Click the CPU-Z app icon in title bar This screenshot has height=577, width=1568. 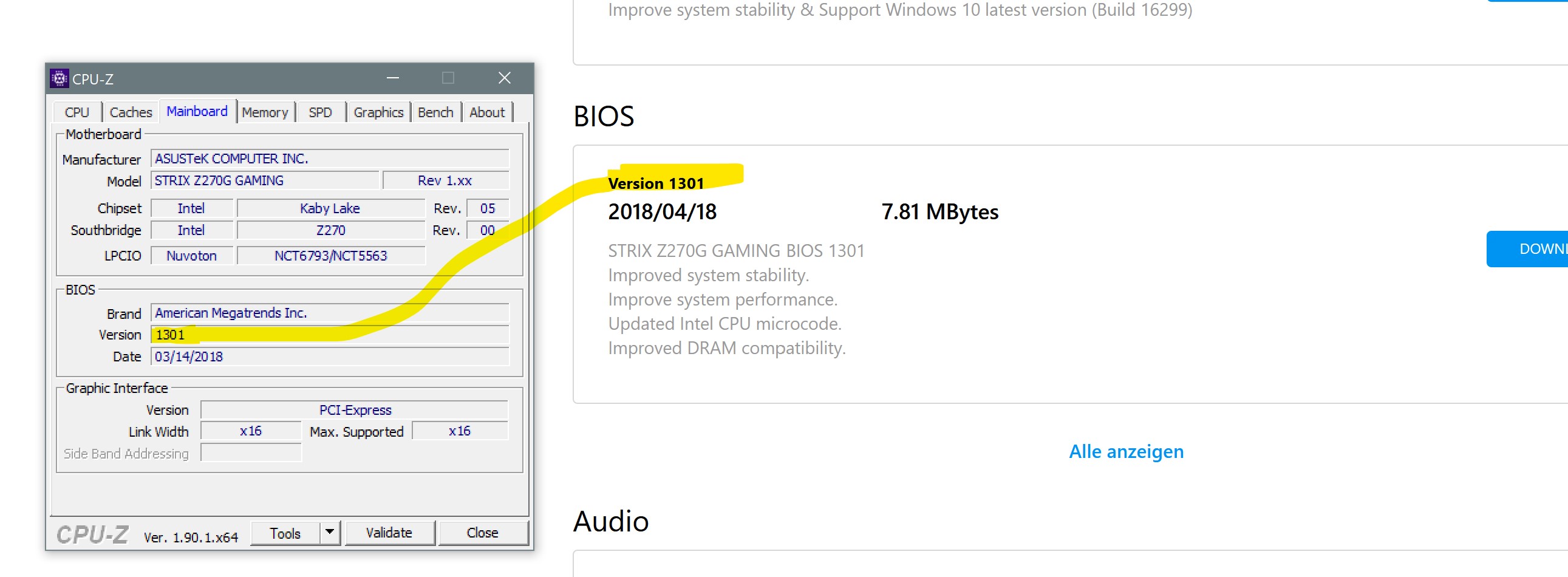click(59, 78)
